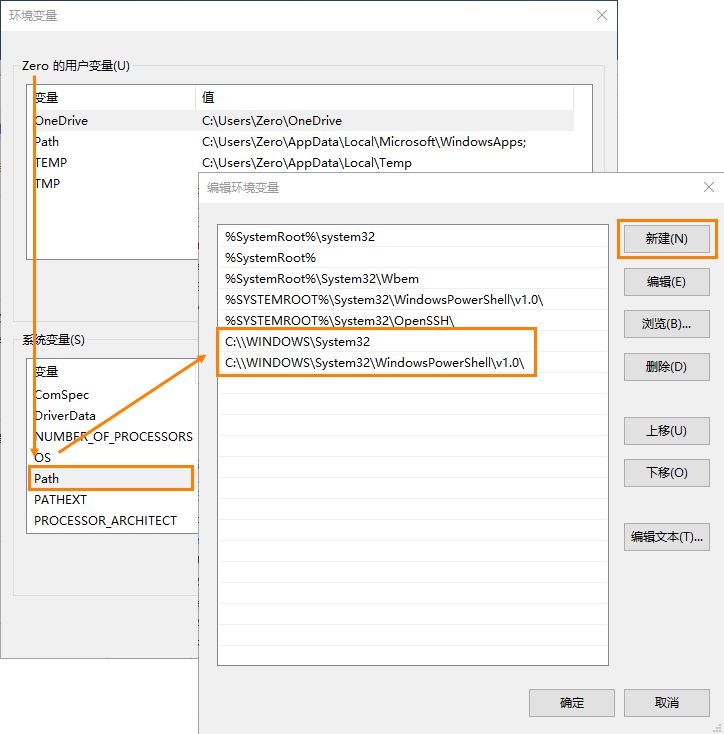This screenshot has width=724, height=734.
Task: Select ComSpec in system variables
Action: 112,395
